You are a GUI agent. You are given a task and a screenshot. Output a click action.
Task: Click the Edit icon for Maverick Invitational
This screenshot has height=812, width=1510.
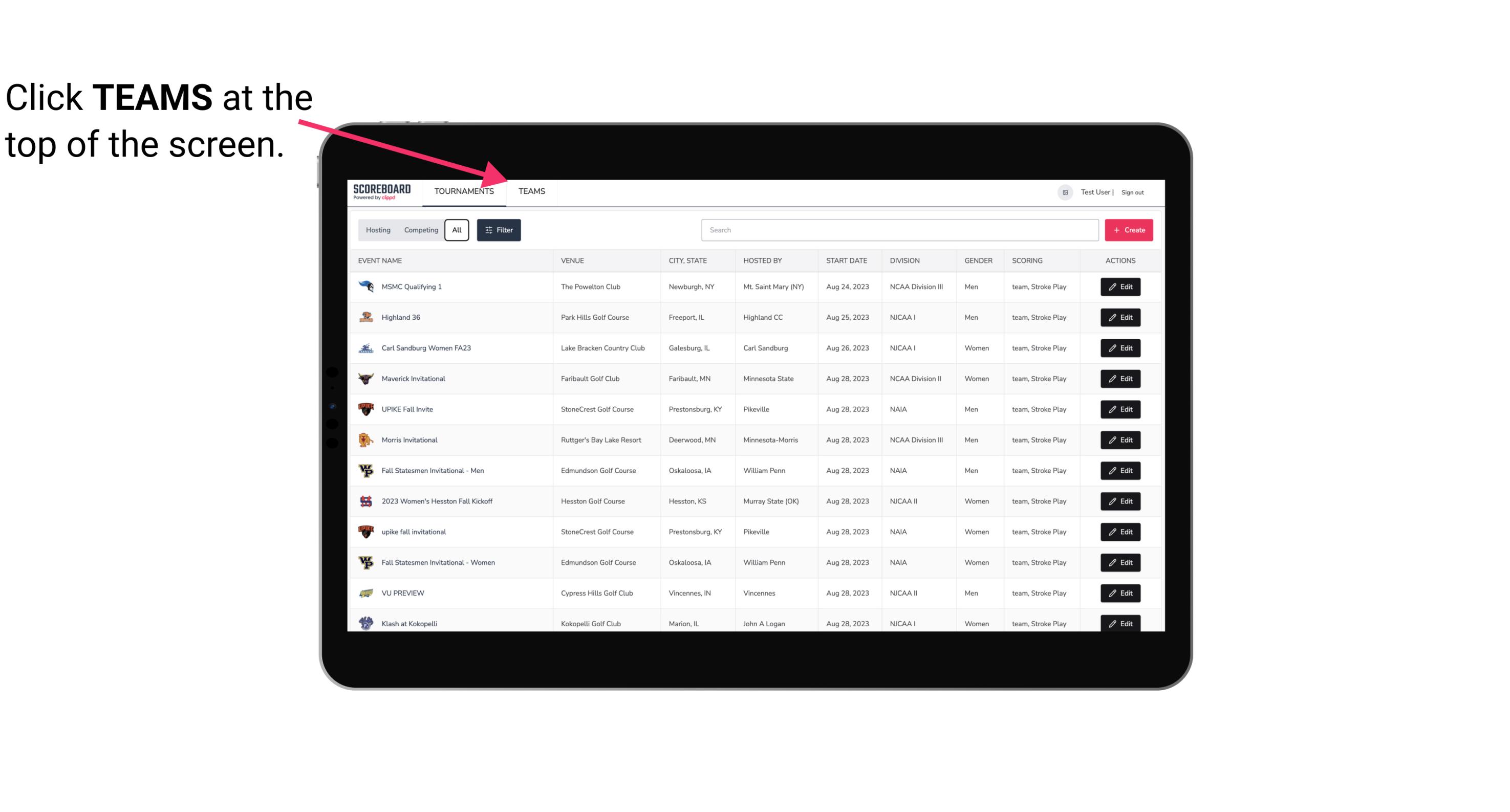(x=1120, y=378)
